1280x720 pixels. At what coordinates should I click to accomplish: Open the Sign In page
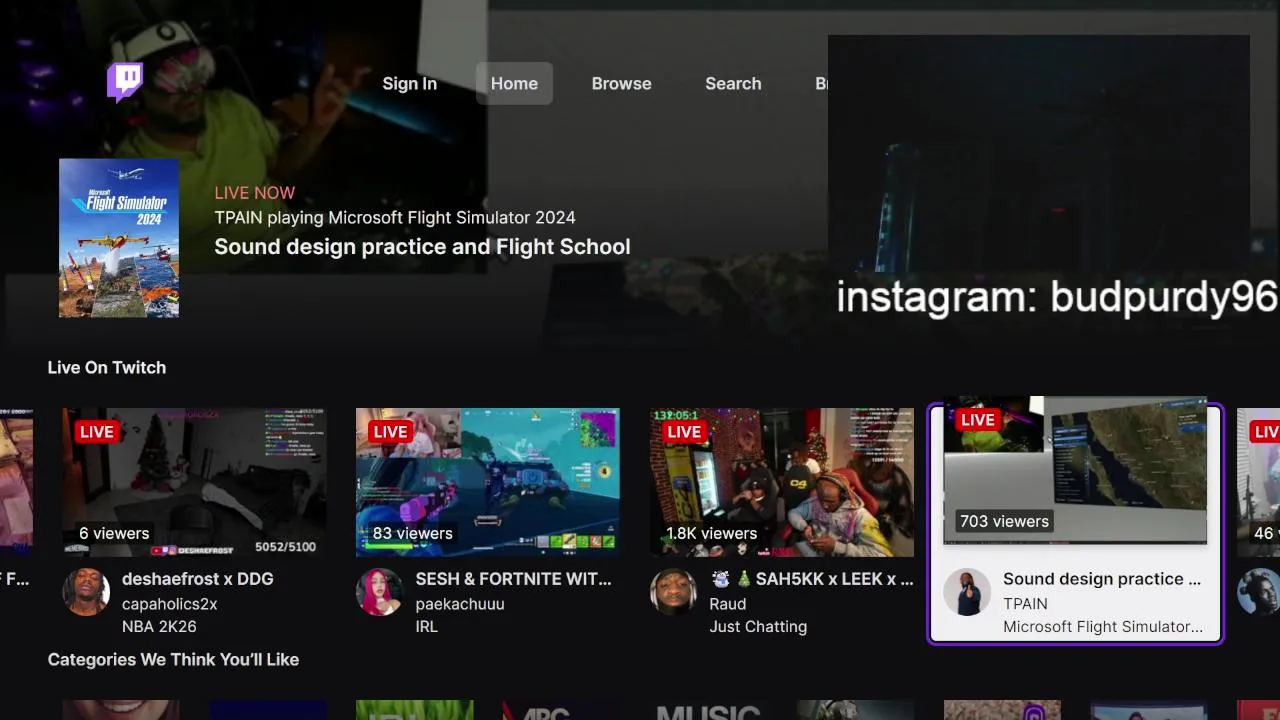409,84
